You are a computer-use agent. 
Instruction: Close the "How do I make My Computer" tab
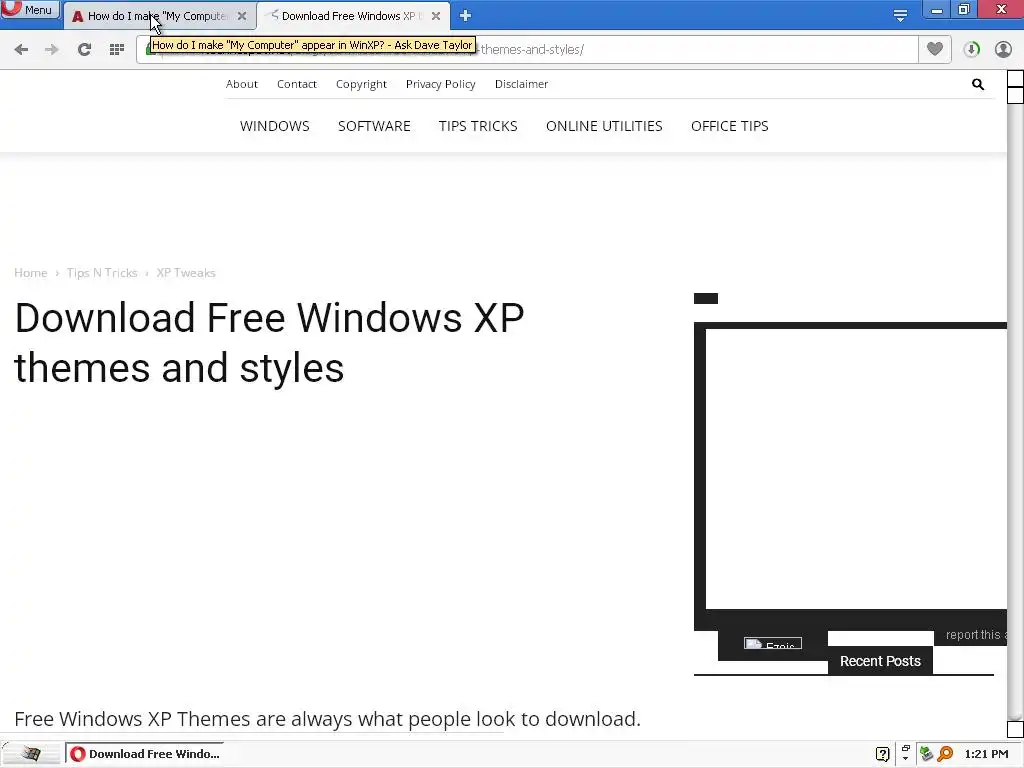pos(242,16)
